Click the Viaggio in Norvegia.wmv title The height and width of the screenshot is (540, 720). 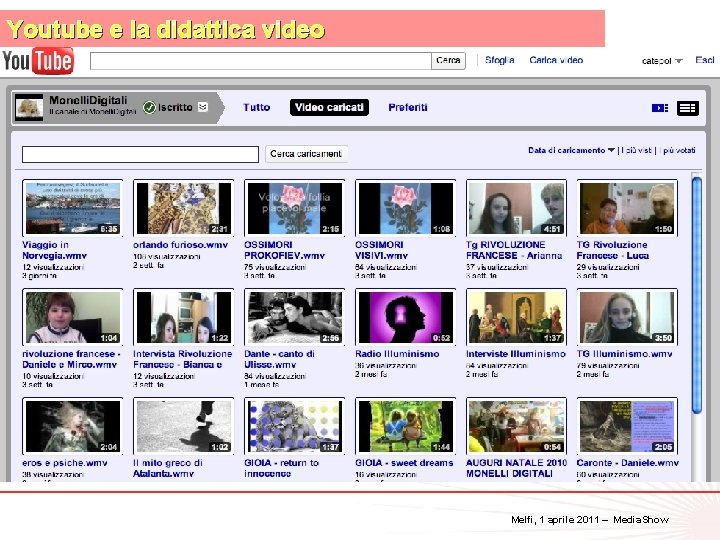click(55, 250)
